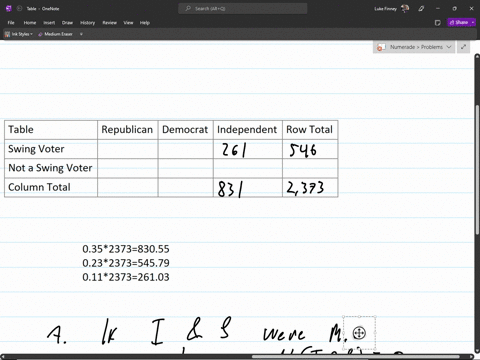Click the purple Share button
This screenshot has height=360, width=480.
click(x=459, y=23)
